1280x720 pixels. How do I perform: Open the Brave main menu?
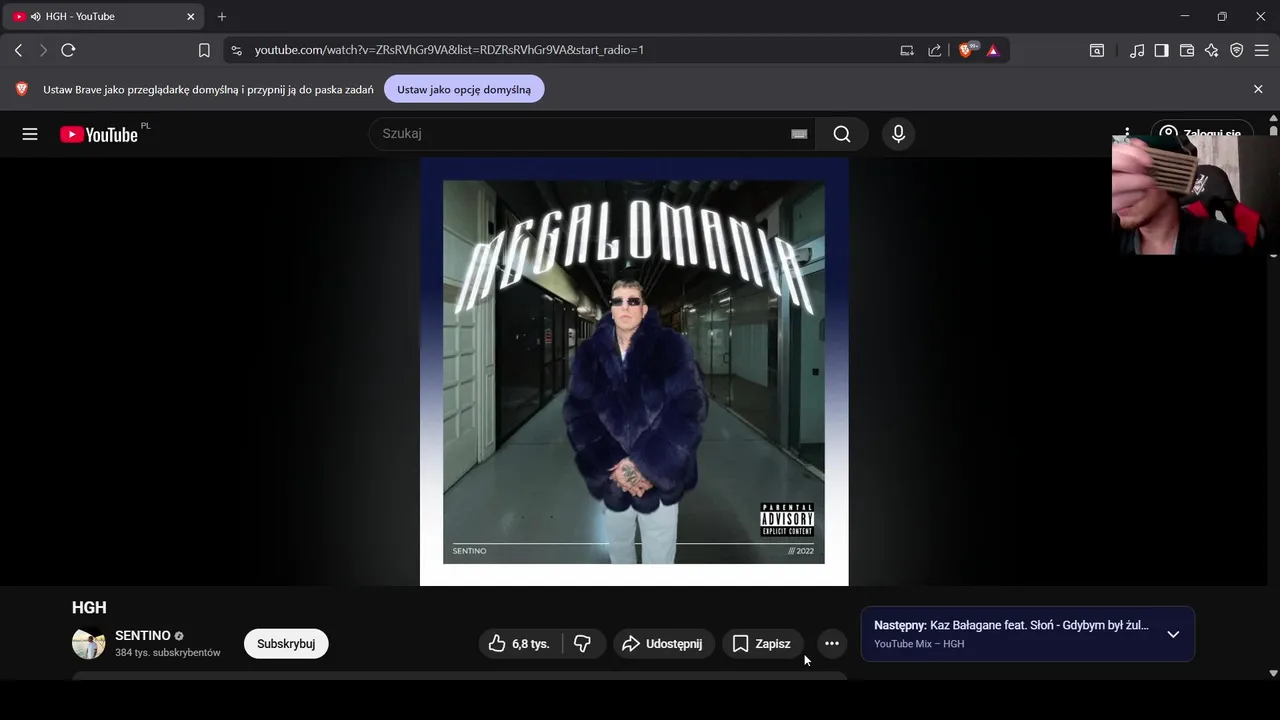click(1262, 50)
